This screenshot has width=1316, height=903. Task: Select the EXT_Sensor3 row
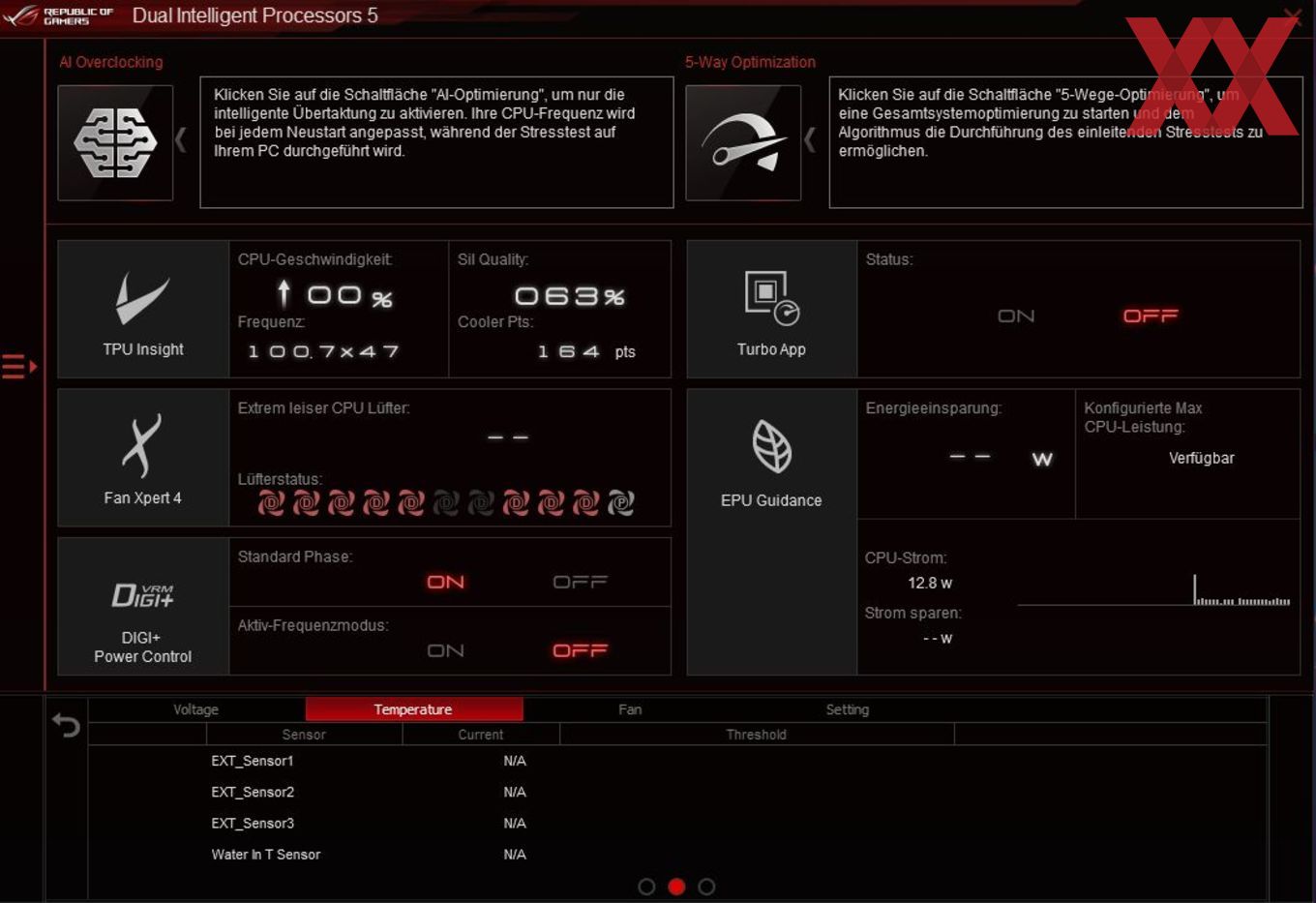point(677,823)
